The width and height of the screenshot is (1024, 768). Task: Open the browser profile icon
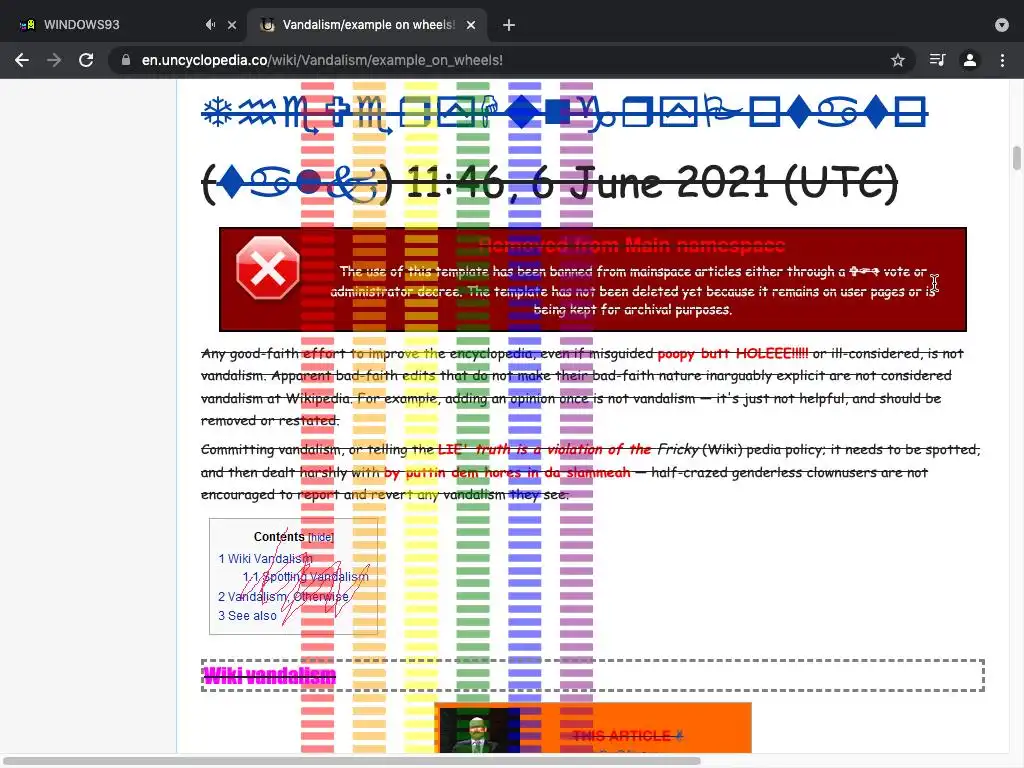970,60
